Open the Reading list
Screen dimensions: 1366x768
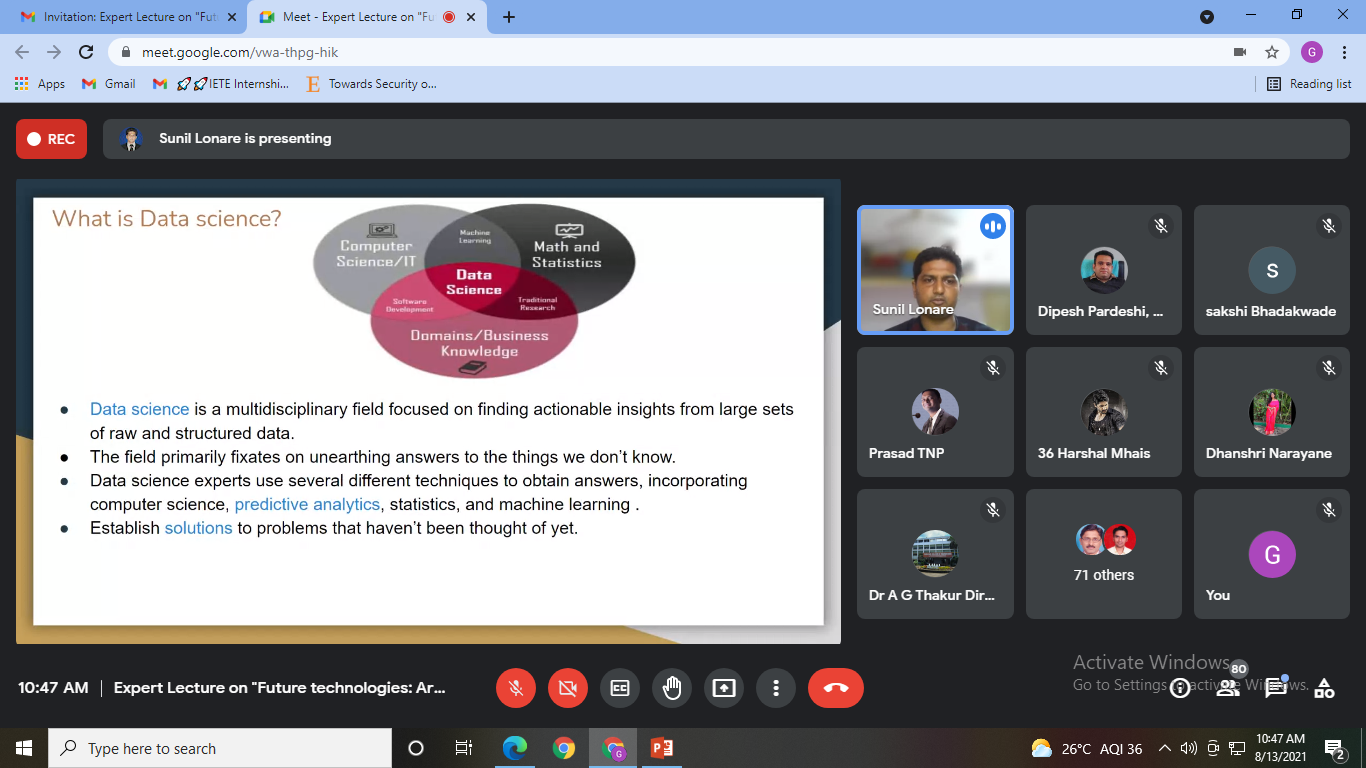1309,84
